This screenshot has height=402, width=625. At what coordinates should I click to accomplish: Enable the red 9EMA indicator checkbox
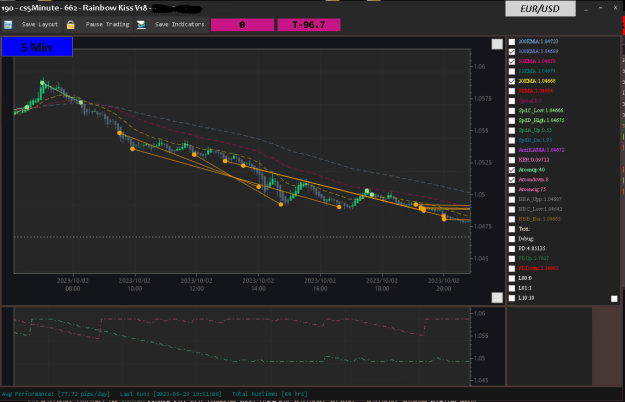pyautogui.click(x=512, y=91)
